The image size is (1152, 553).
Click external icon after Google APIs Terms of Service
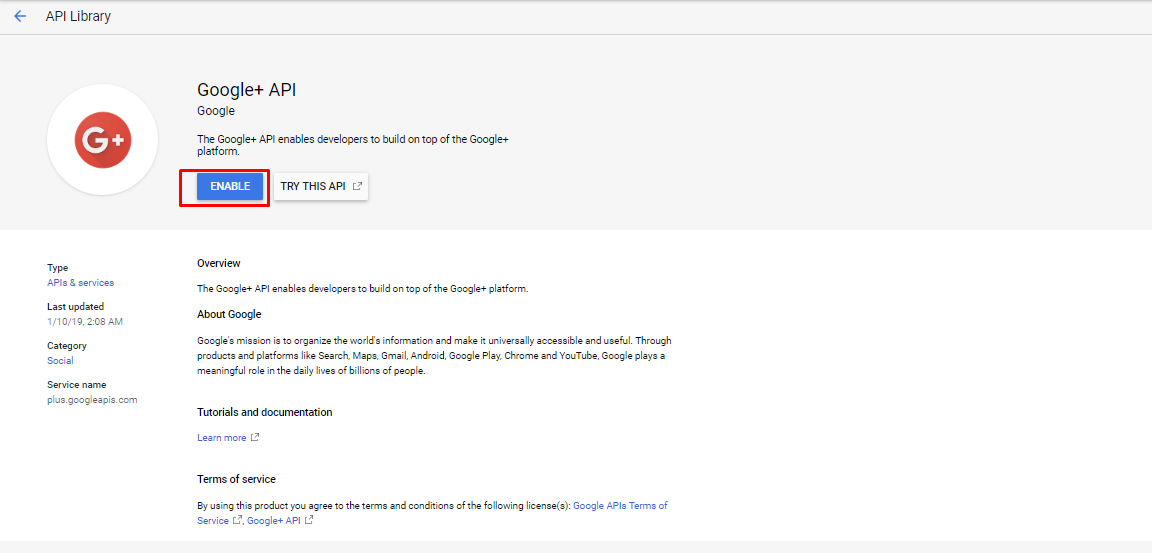237,521
